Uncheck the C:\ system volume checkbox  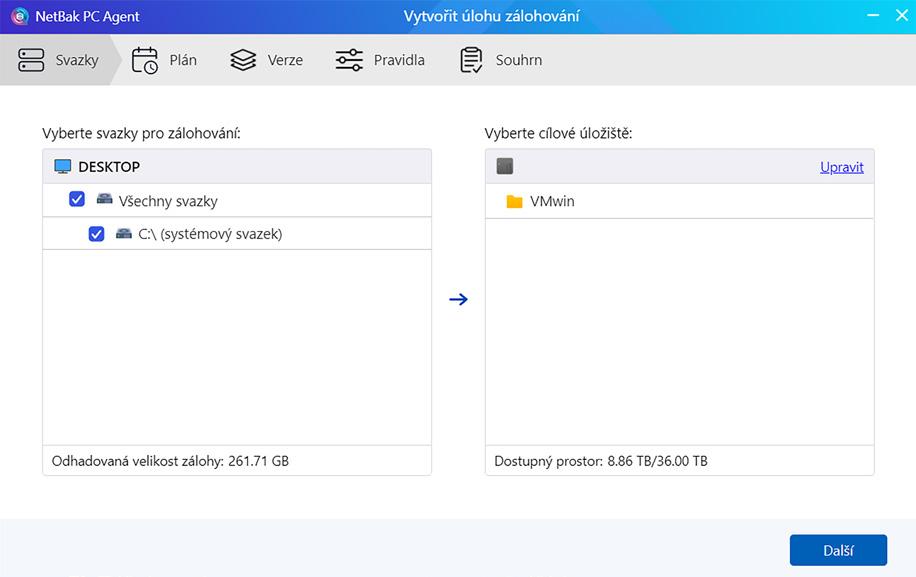click(x=97, y=234)
